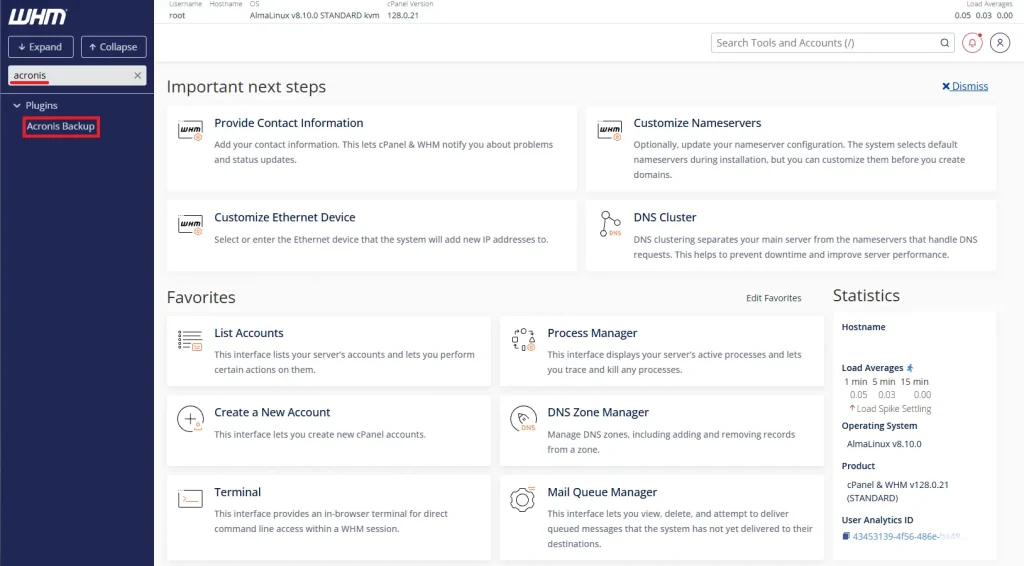
Task: Clear the acronis sidebar search text
Action: 138,76
